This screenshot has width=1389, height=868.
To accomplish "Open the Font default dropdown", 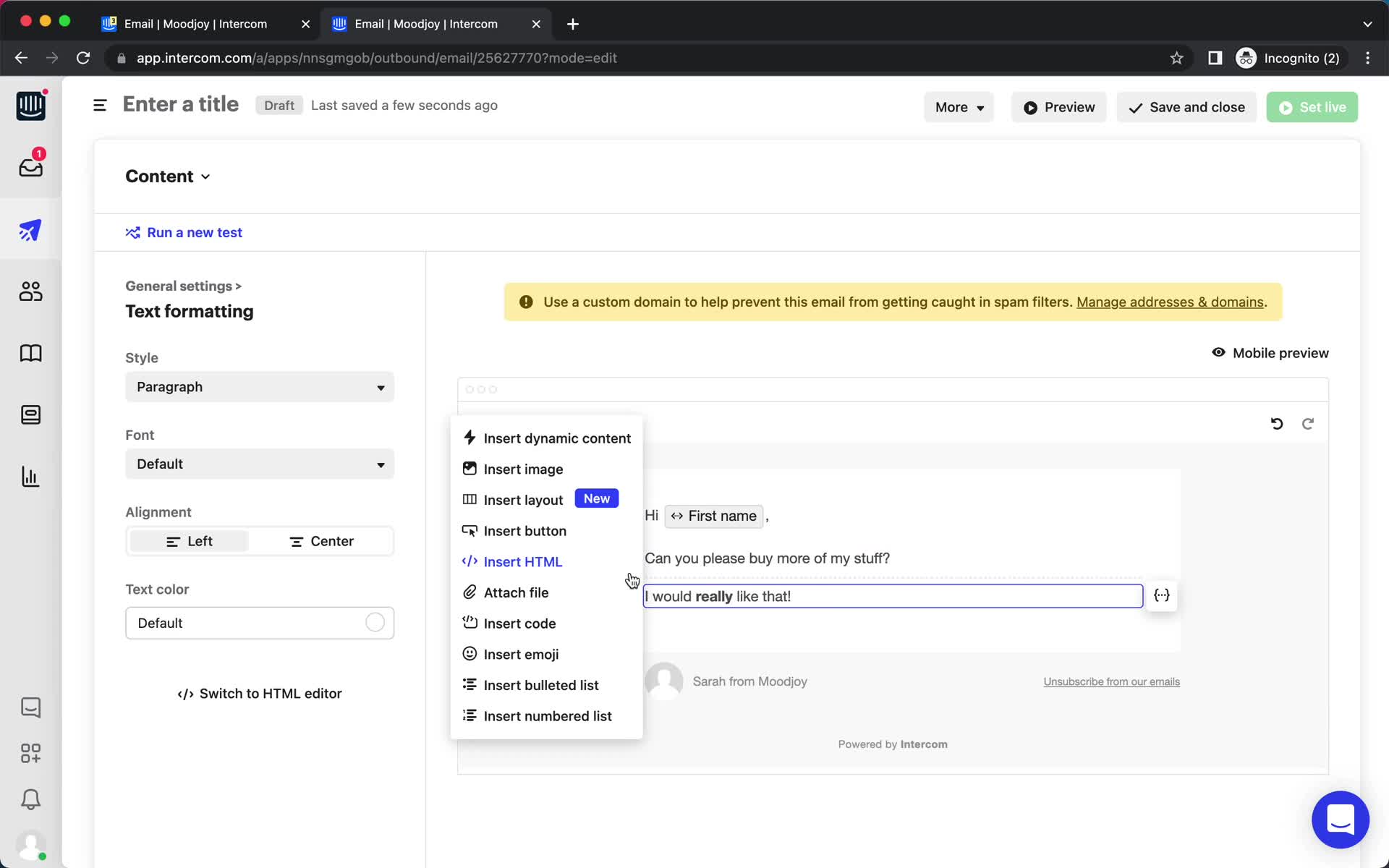I will pyautogui.click(x=259, y=464).
